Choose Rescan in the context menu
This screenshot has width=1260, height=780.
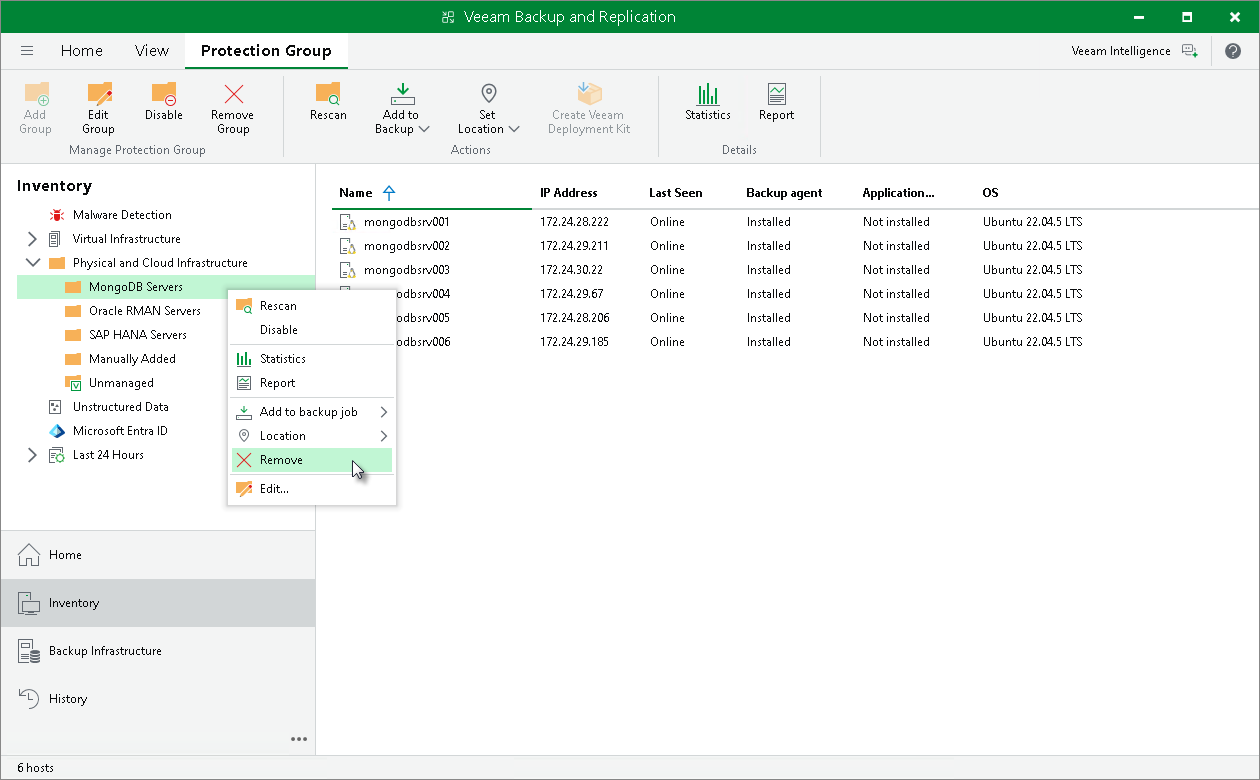[312, 306]
